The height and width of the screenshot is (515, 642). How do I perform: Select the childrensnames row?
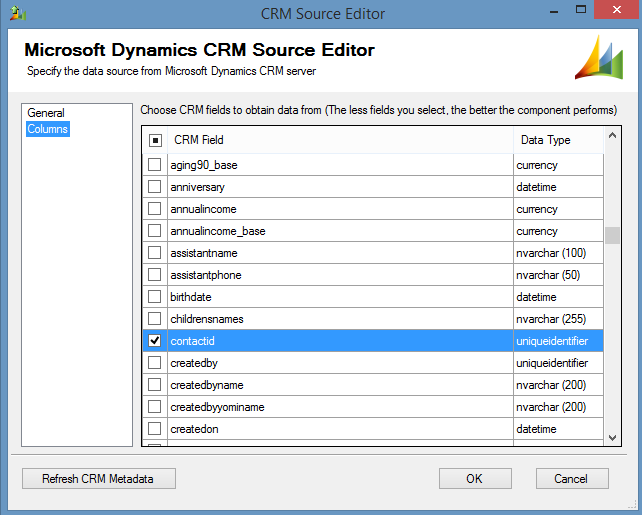pyautogui.click(x=340, y=319)
